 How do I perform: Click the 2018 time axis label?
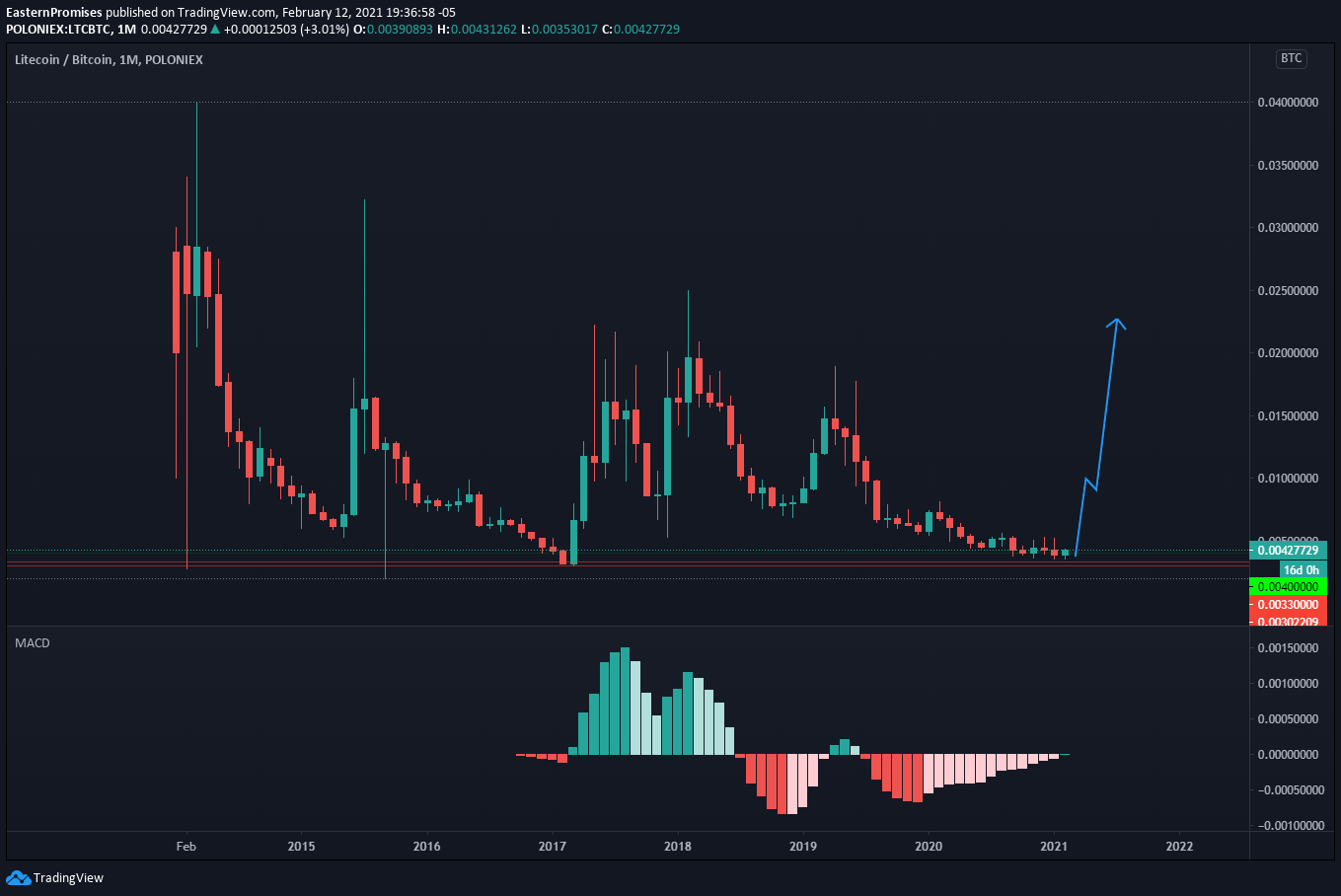point(677,847)
